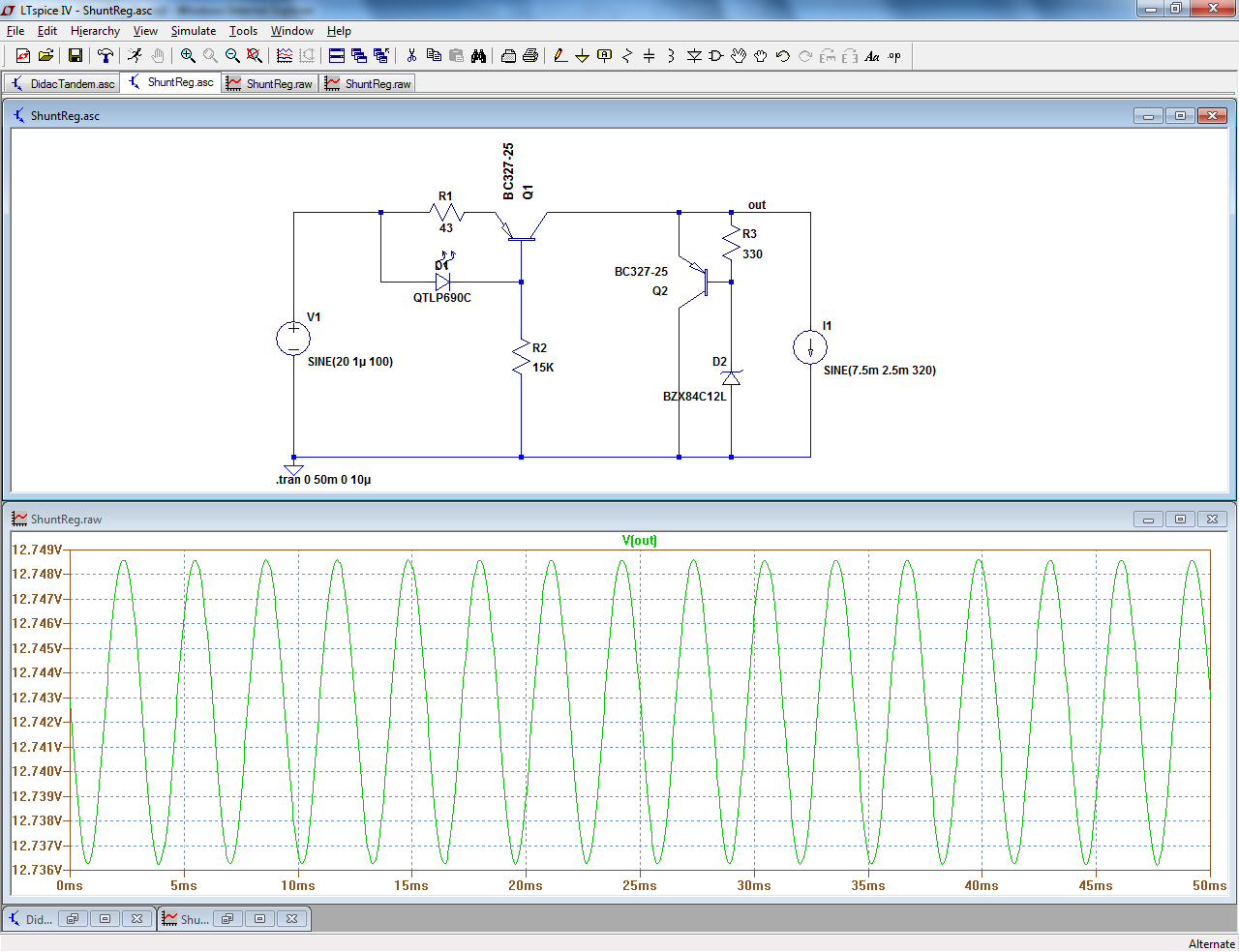Image resolution: width=1239 pixels, height=952 pixels.
Task: Open the Tools menu
Action: click(243, 31)
